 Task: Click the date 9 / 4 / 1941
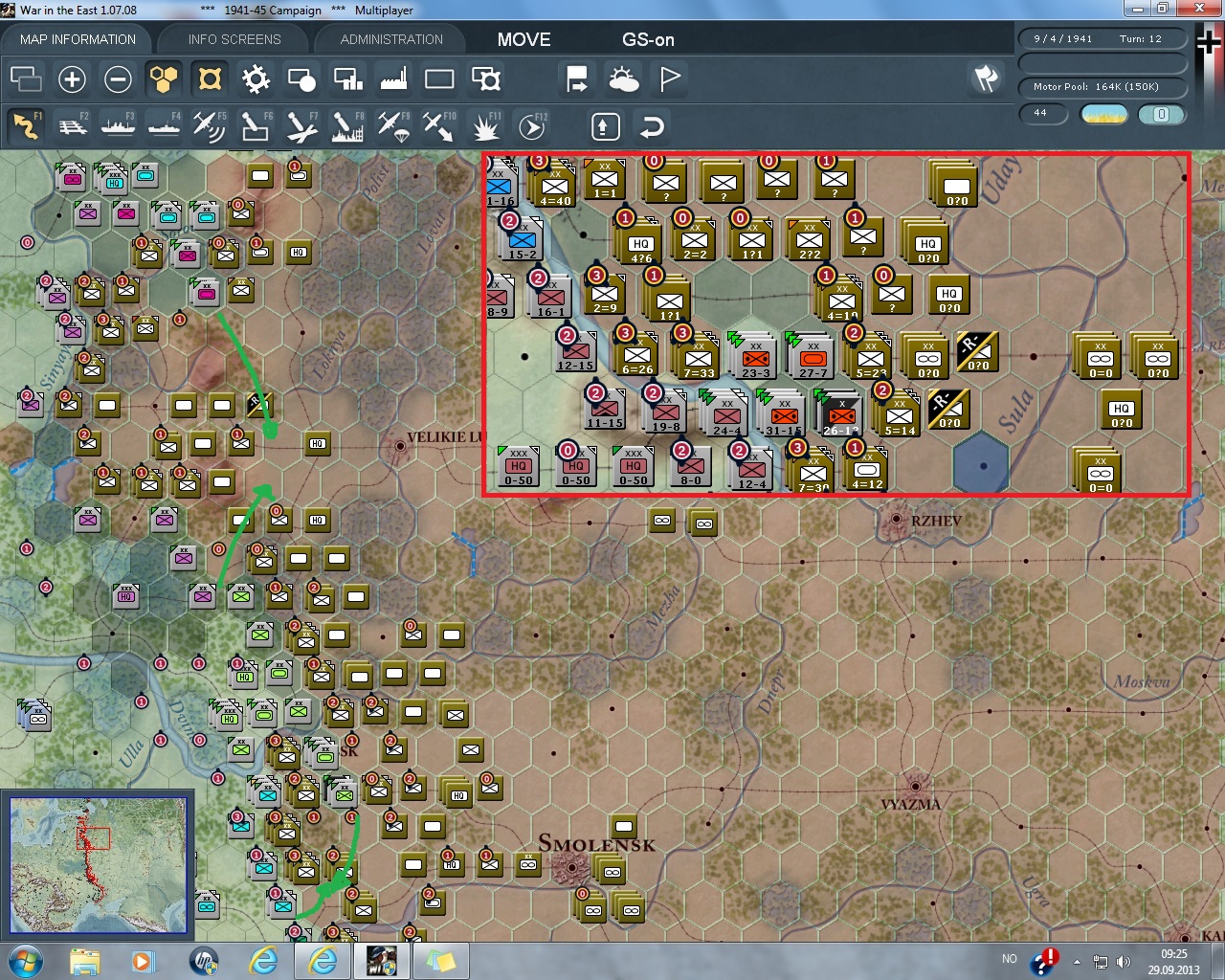[x=1062, y=39]
